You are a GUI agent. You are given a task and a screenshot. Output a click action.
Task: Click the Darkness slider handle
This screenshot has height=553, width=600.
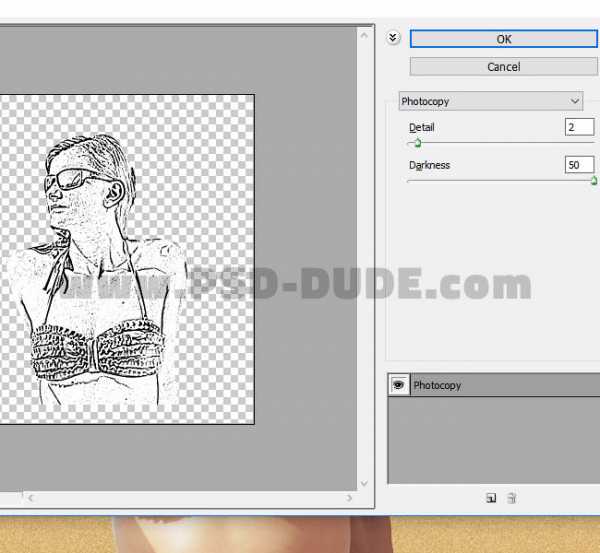coord(594,181)
